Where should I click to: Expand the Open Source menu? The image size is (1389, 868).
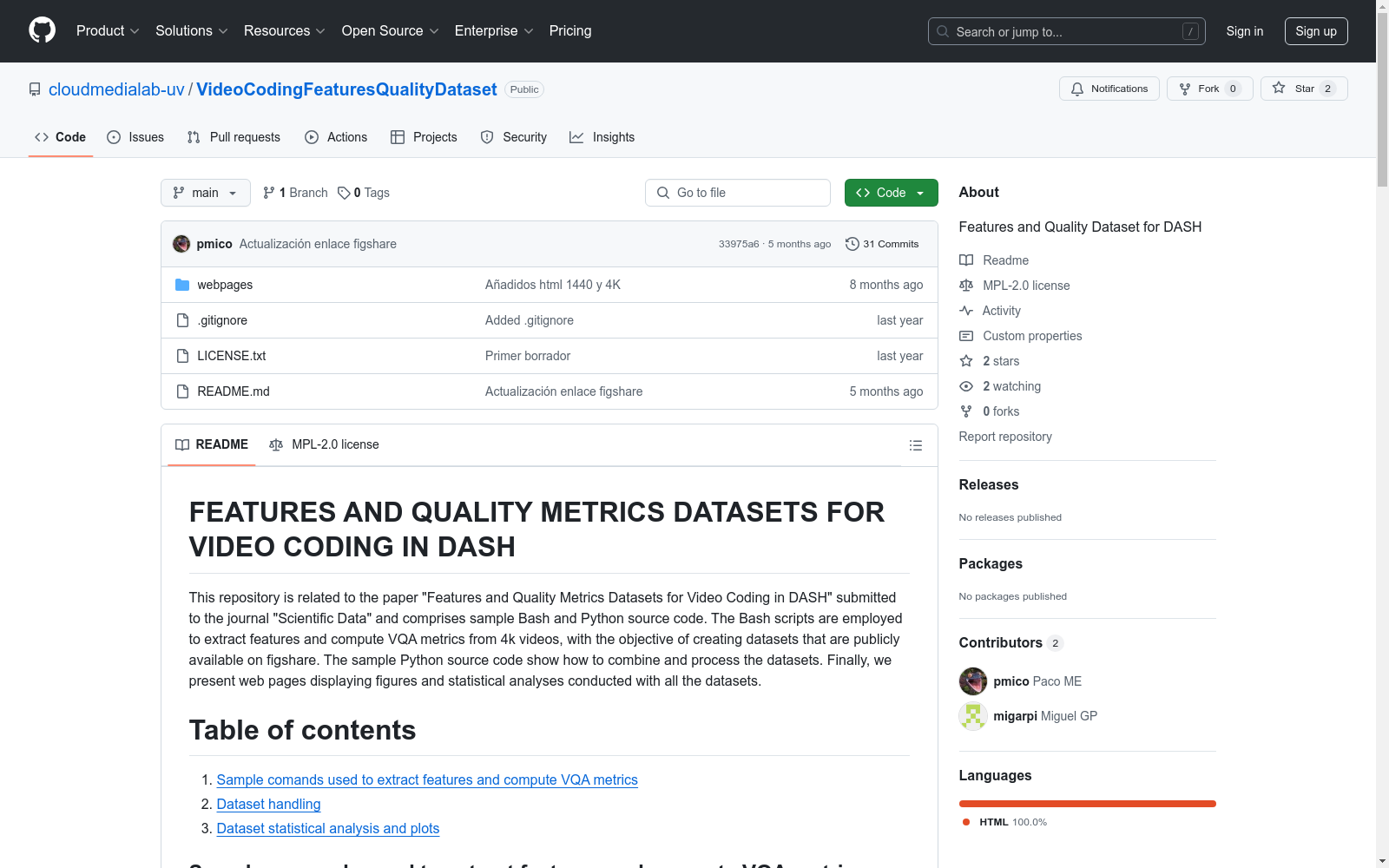click(391, 31)
